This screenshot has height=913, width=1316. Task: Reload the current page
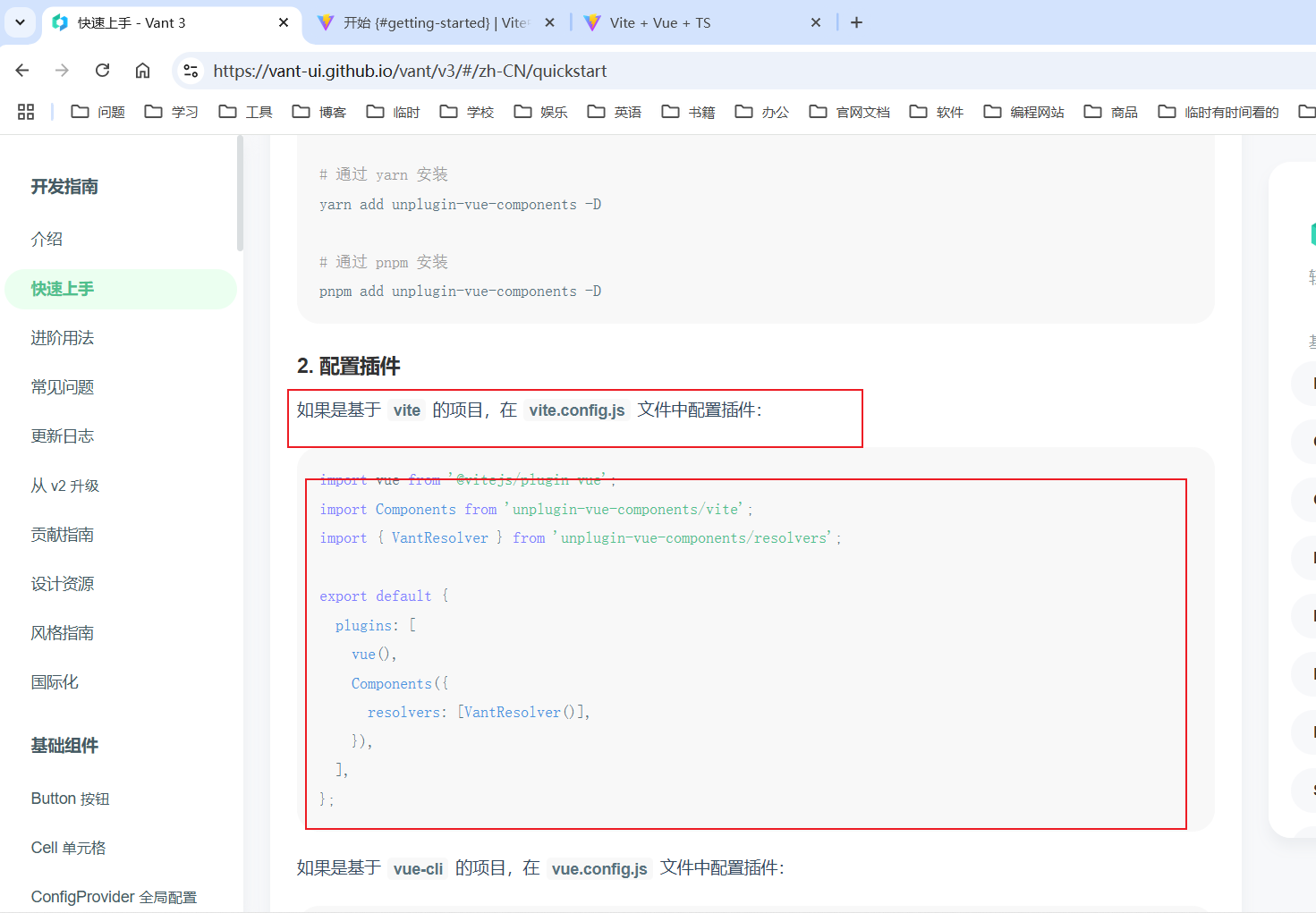pyautogui.click(x=103, y=71)
